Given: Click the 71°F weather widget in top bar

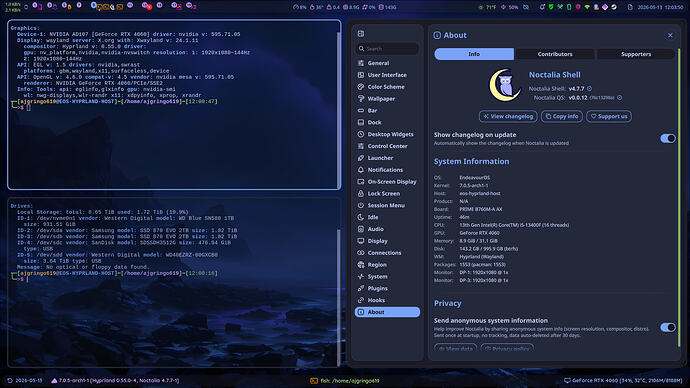Looking at the screenshot, I should pos(488,7).
